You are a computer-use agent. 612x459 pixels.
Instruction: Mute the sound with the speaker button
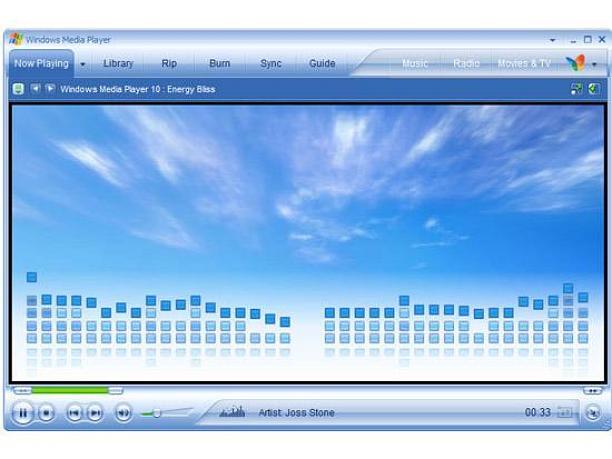[x=123, y=413]
